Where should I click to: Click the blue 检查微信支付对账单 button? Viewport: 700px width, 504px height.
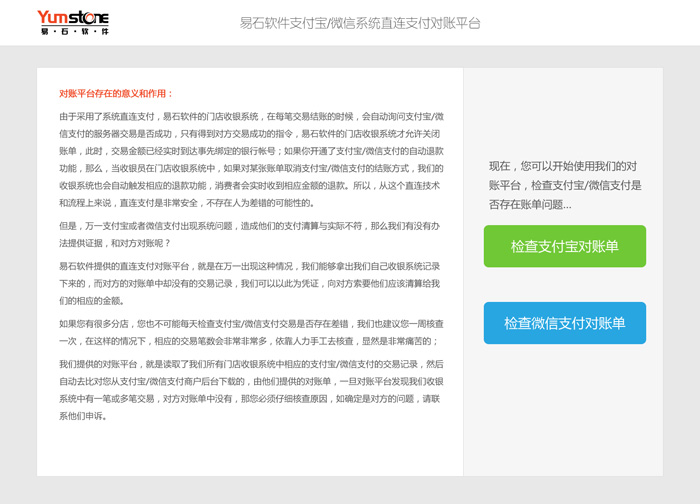[x=564, y=323]
